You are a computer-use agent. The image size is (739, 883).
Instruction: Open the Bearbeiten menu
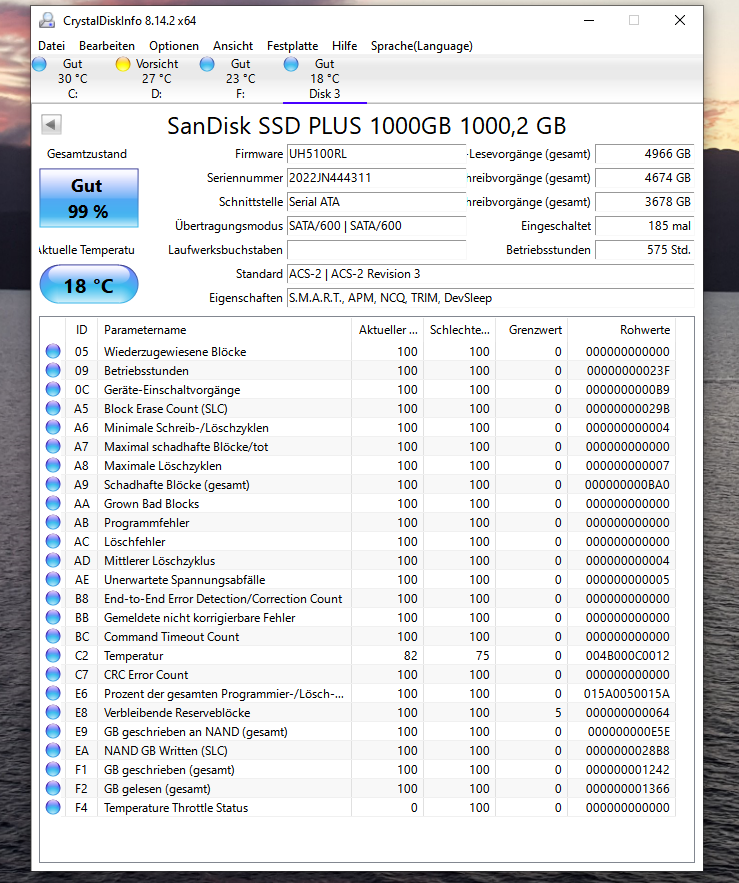point(107,46)
